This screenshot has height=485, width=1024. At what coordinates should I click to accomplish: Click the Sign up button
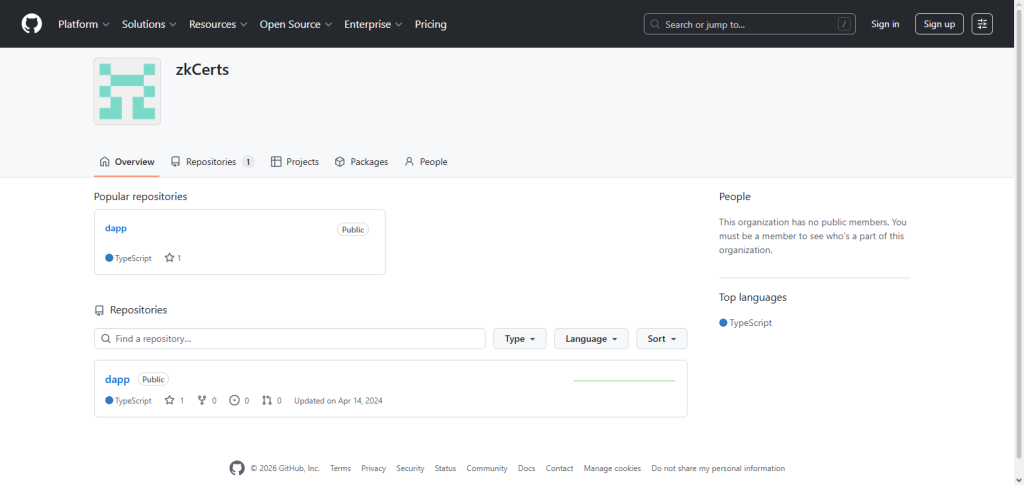(x=939, y=24)
